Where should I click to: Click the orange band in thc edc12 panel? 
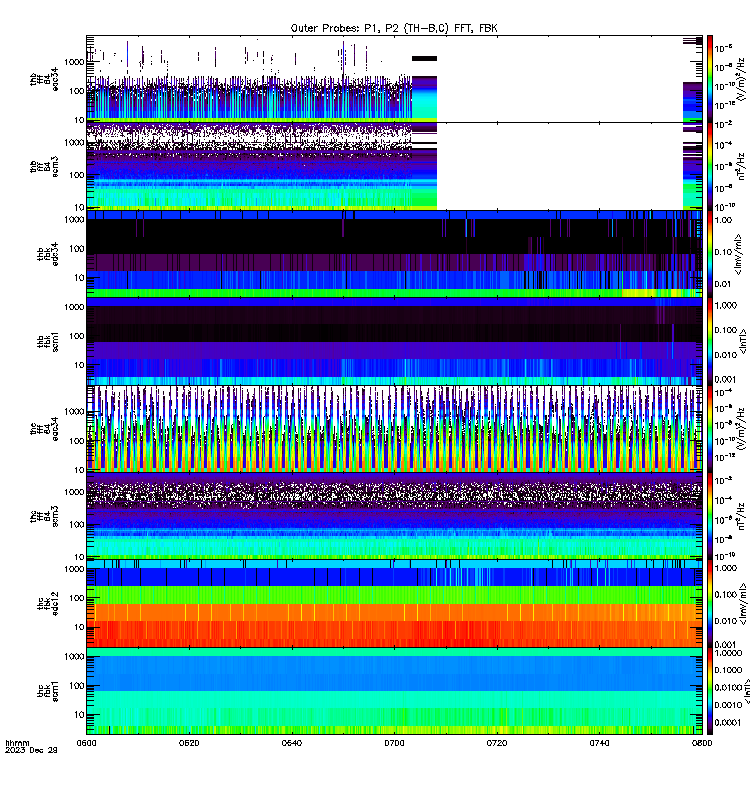394,612
